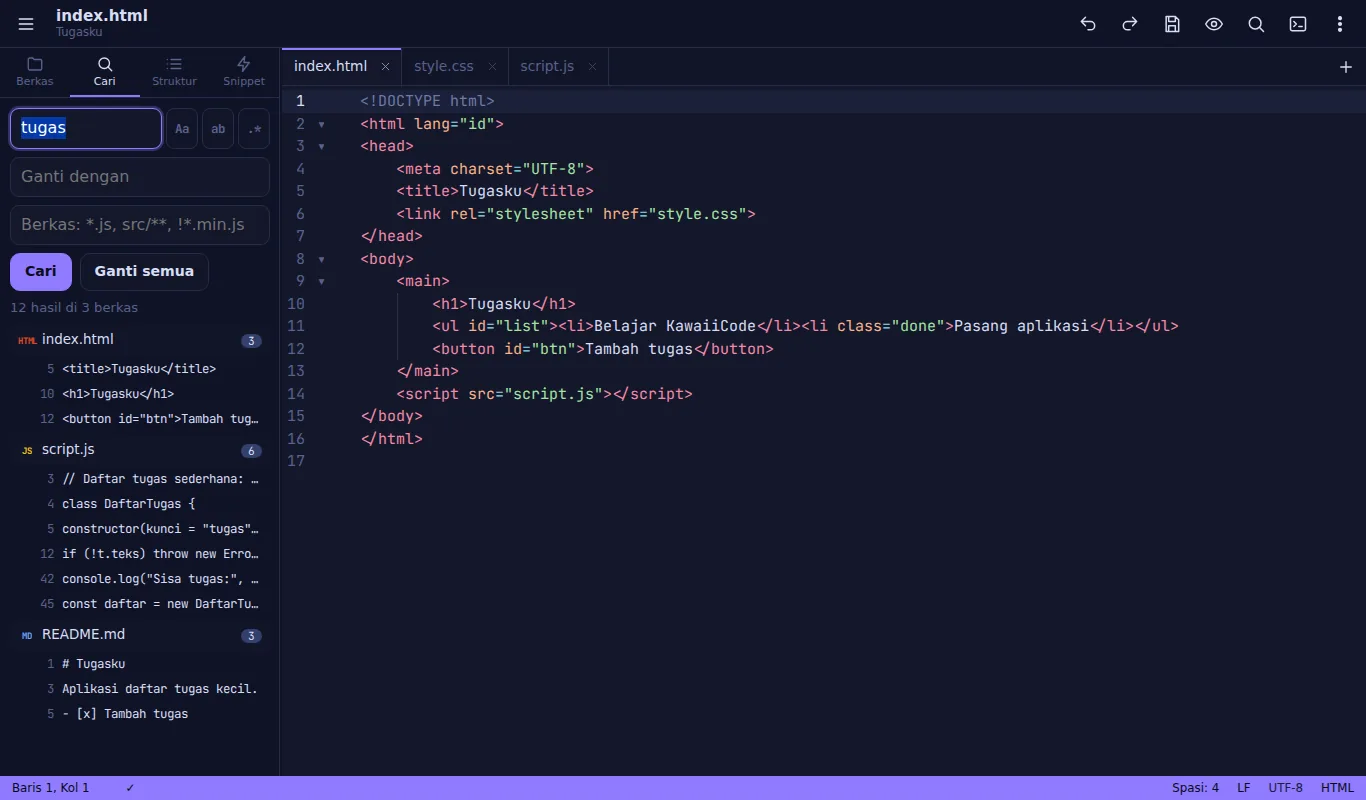Click the Cari search button
Image resolution: width=1366 pixels, height=800 pixels.
click(41, 271)
